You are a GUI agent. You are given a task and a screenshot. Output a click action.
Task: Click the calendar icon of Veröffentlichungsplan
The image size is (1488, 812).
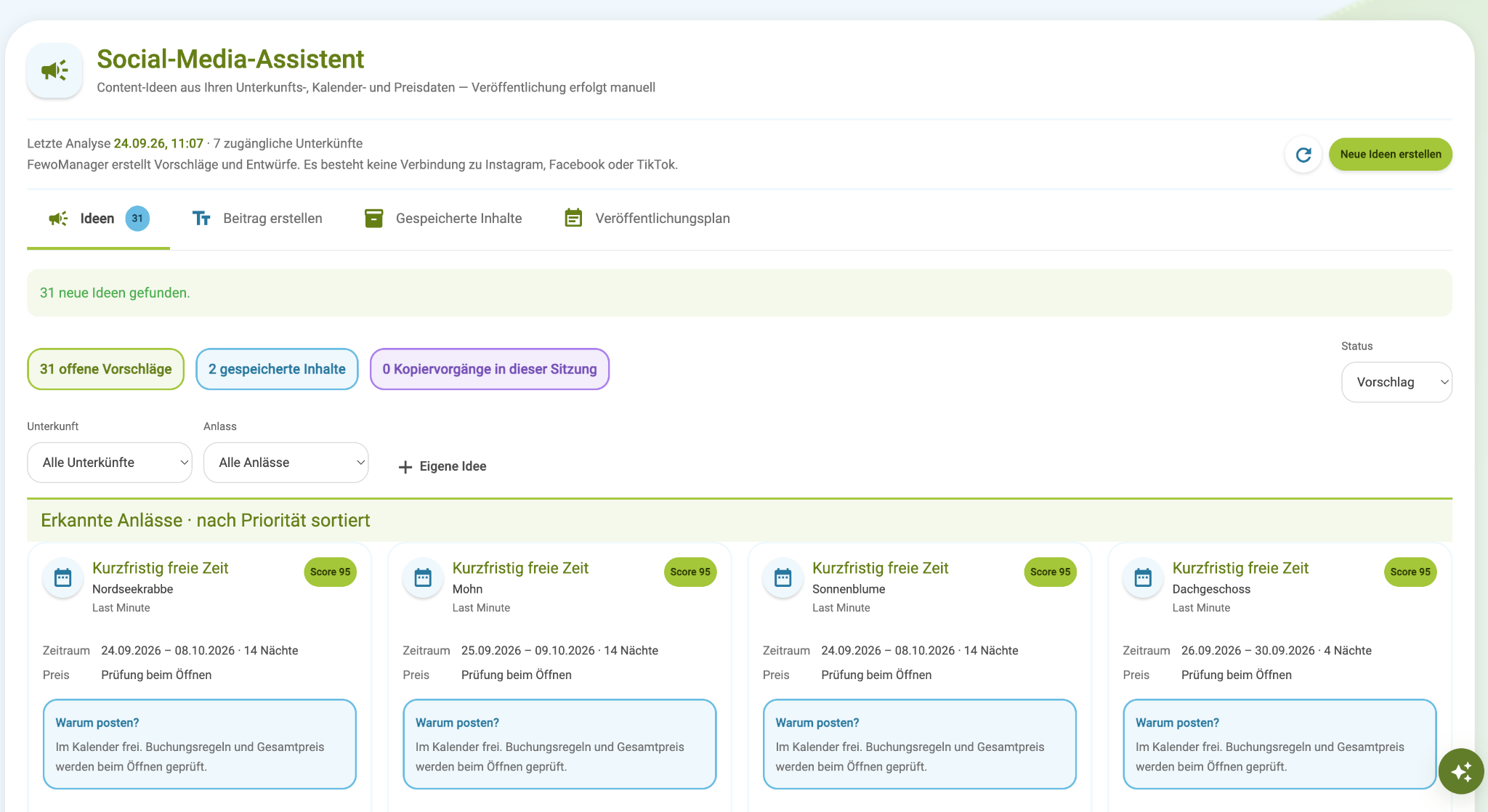tap(573, 219)
